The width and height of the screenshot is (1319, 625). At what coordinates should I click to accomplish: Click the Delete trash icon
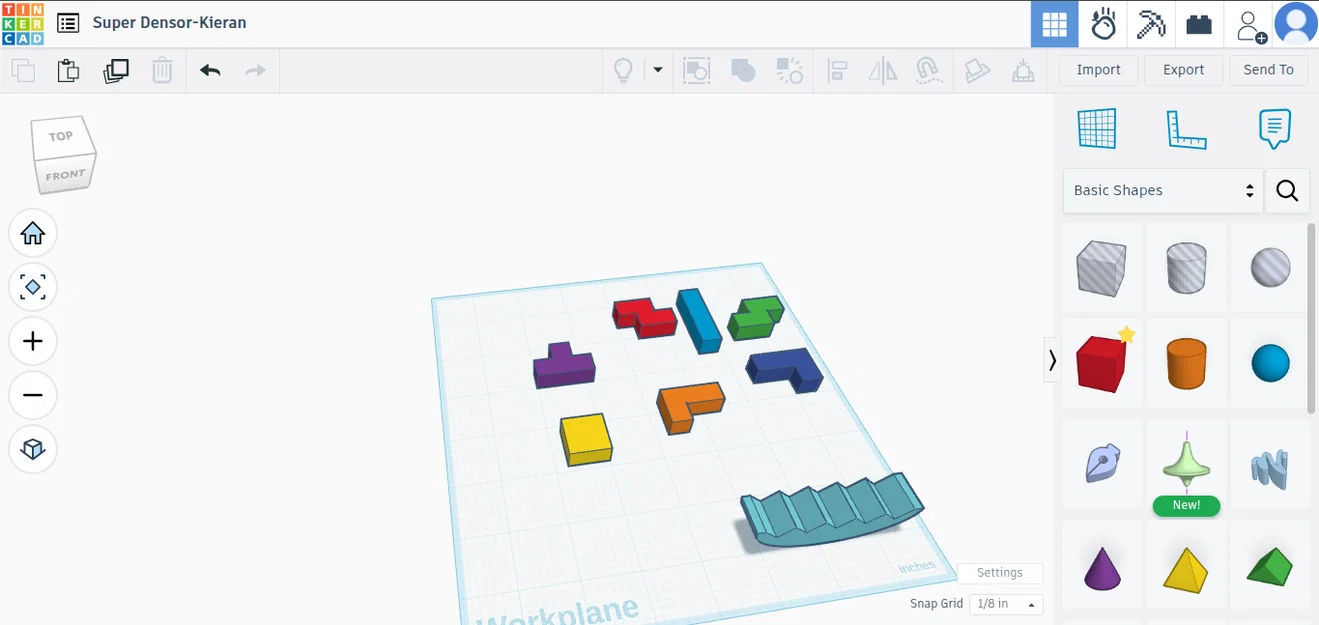tap(162, 70)
